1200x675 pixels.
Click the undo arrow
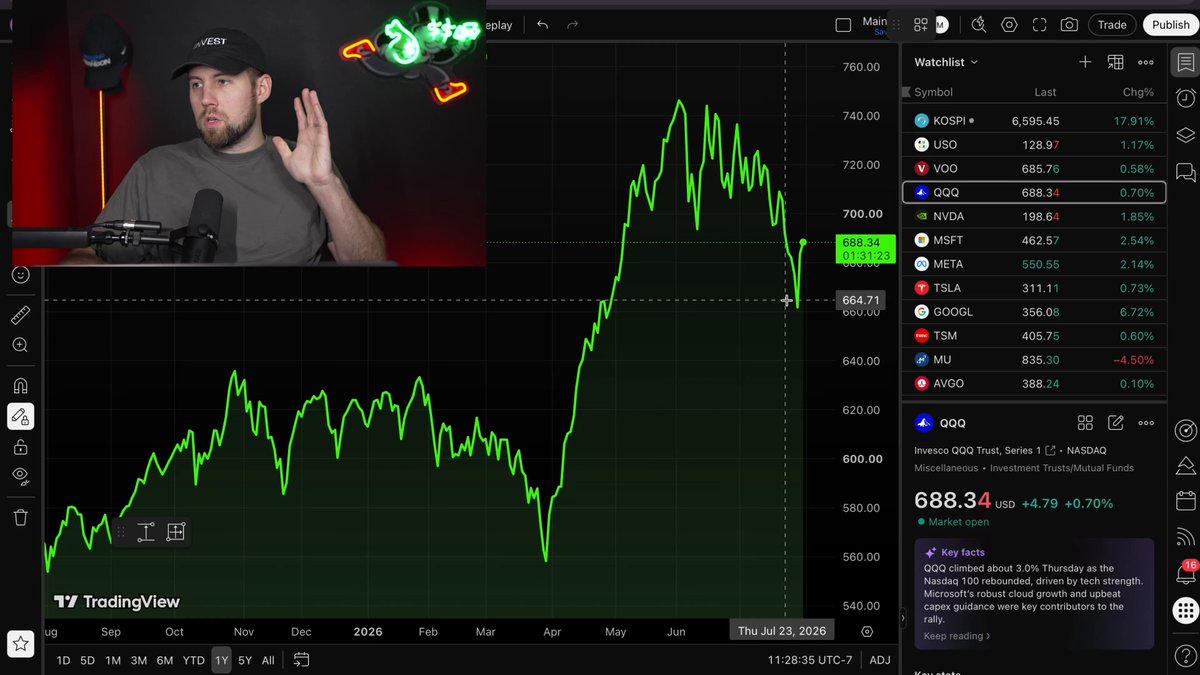(542, 25)
